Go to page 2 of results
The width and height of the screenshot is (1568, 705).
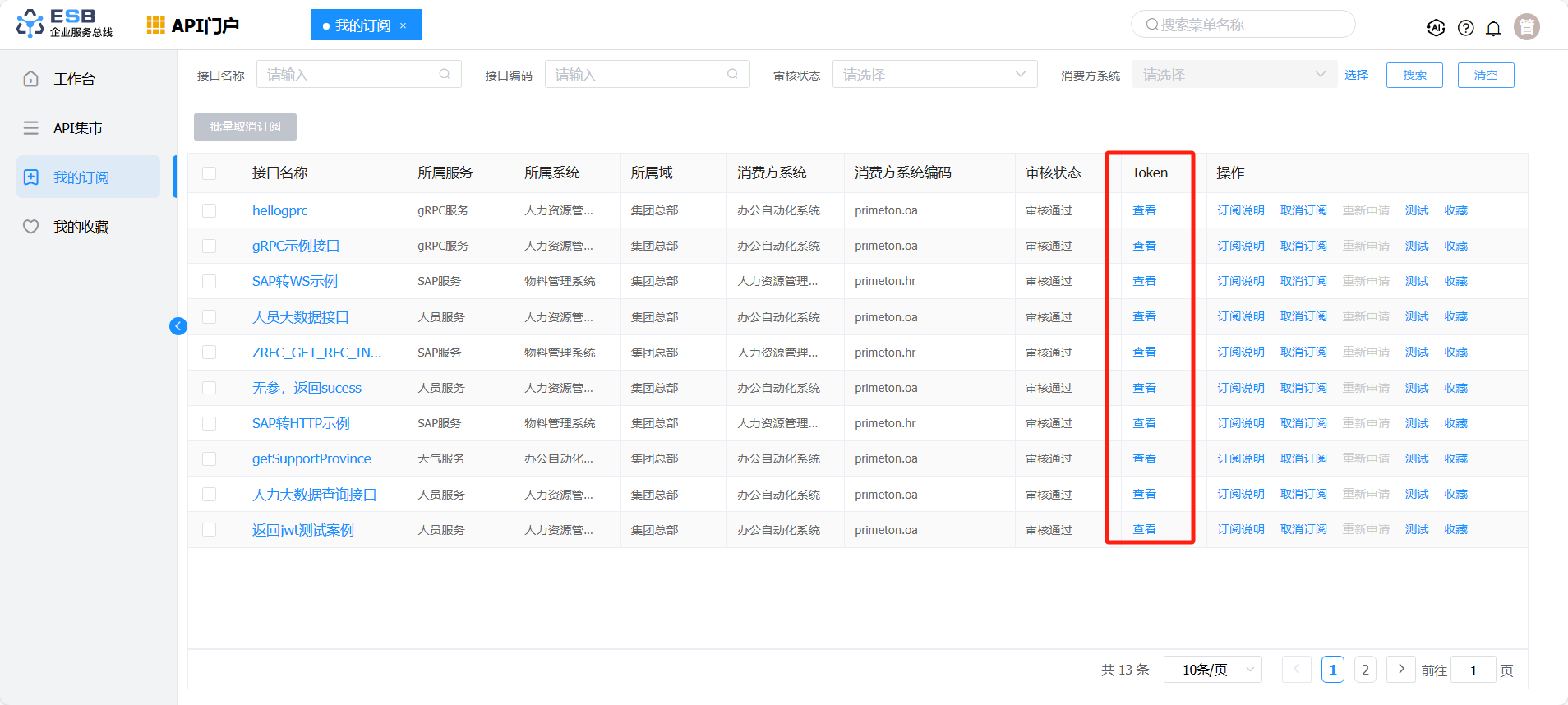(1365, 670)
